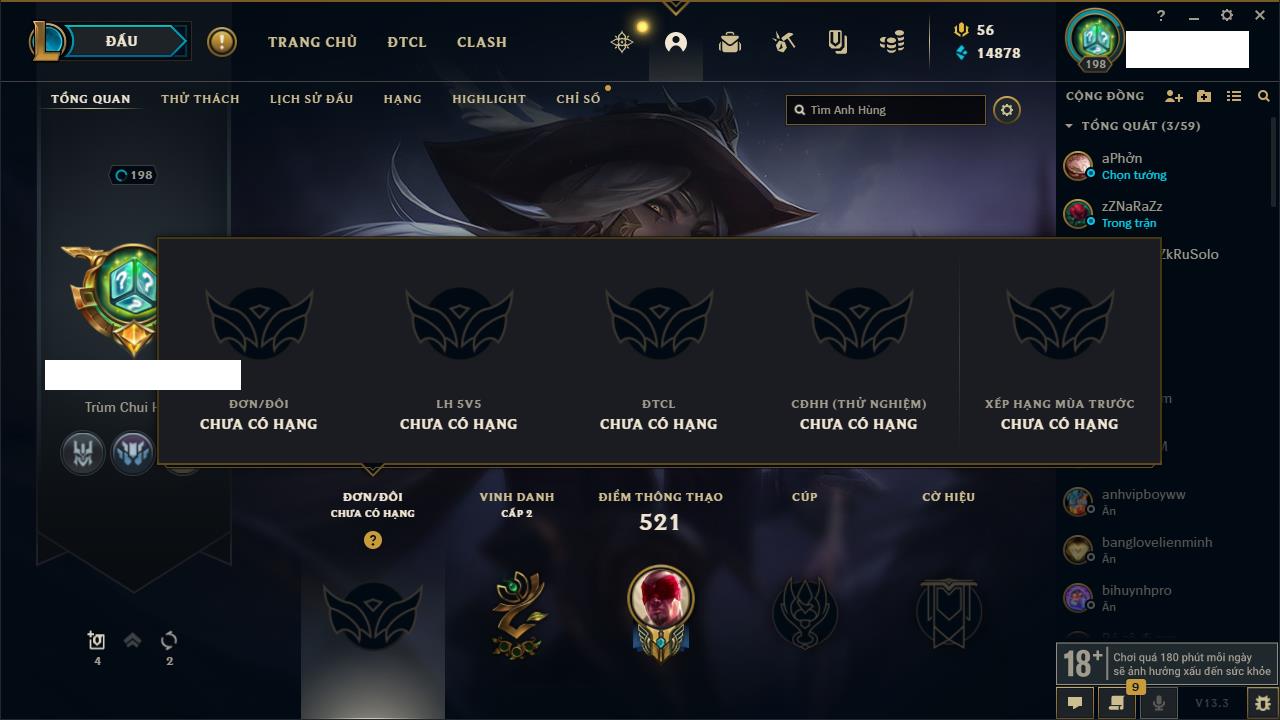Click the social panel search icon
The image size is (1280, 720).
[1264, 96]
